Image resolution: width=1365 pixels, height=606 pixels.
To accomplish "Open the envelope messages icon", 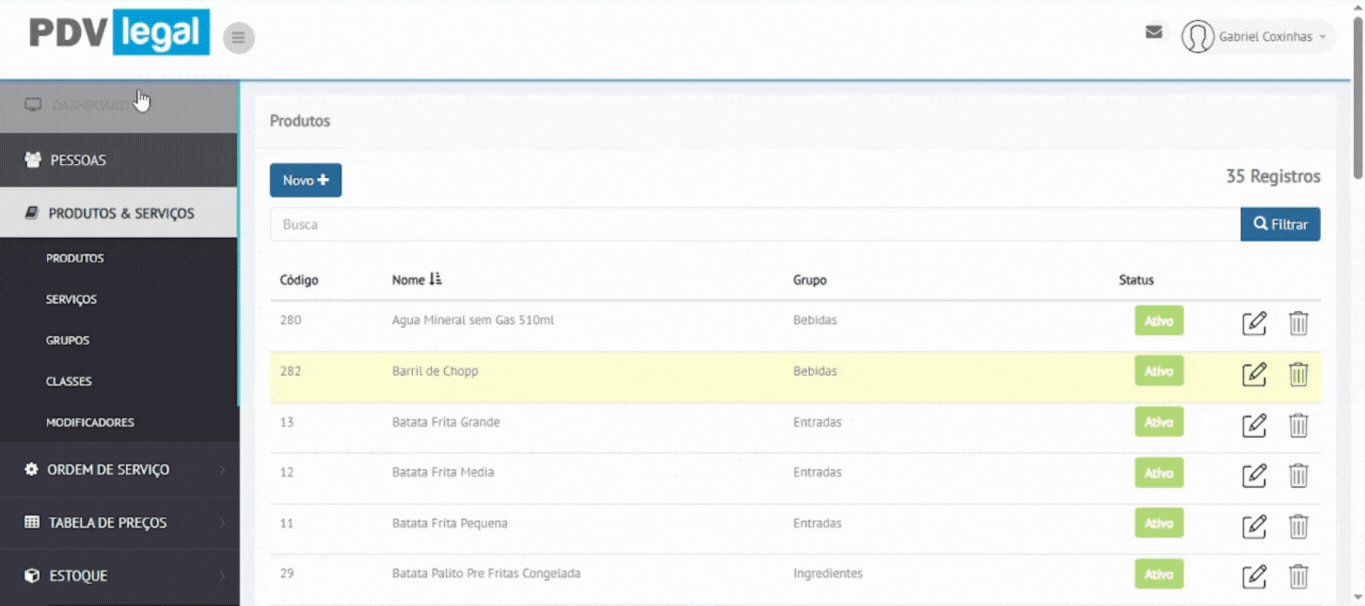I will [1153, 32].
